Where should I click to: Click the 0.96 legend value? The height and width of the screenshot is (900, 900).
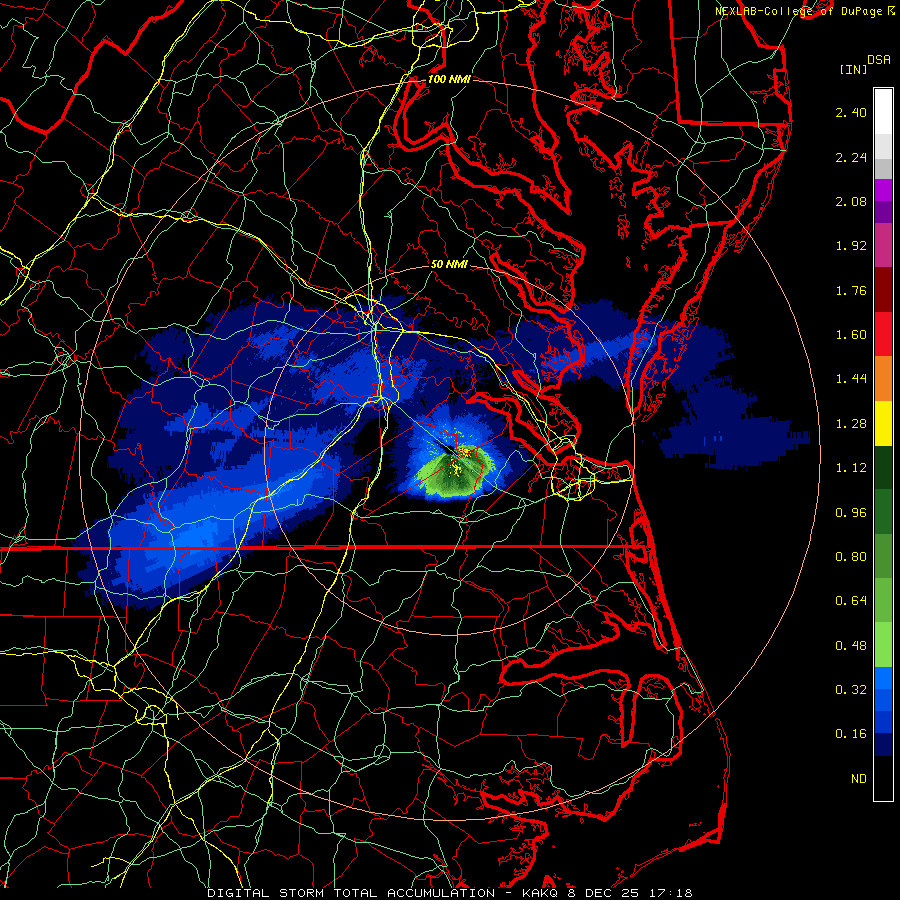[851, 513]
